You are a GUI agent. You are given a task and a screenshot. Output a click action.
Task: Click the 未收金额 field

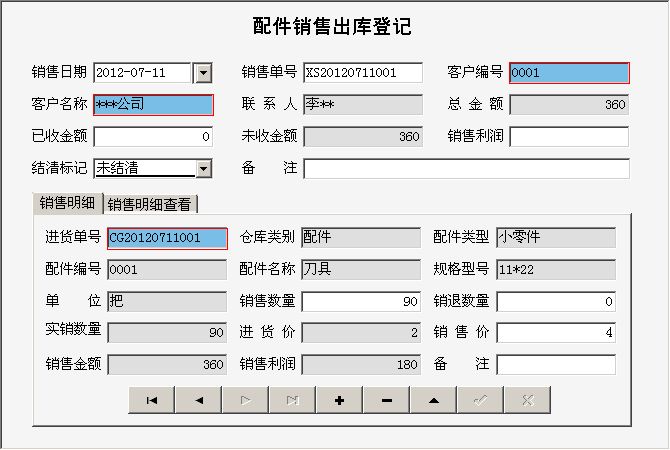[x=363, y=137]
